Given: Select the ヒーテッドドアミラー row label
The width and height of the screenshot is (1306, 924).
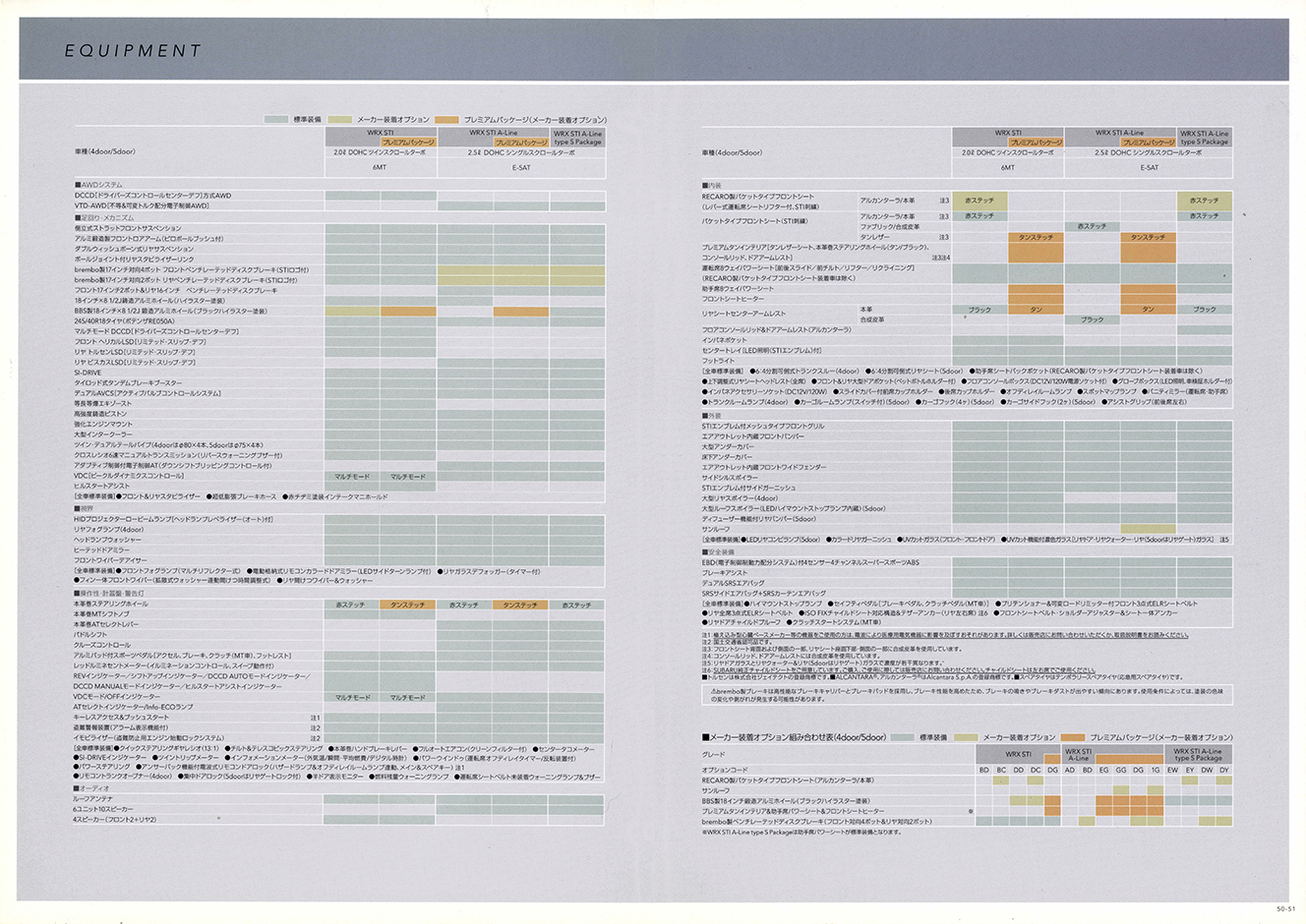Looking at the screenshot, I should (x=103, y=550).
